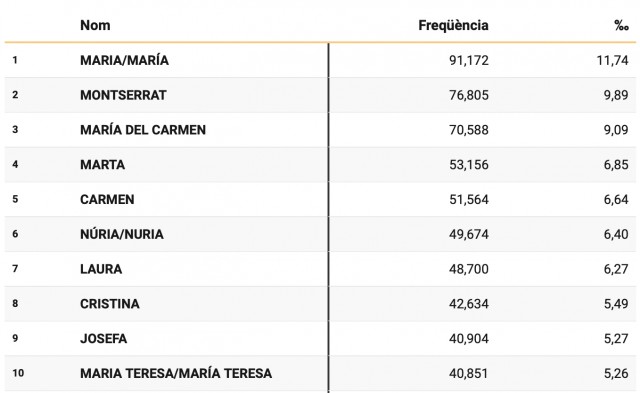Click the per-mille value 11,74
The image size is (640, 393).
click(612, 60)
